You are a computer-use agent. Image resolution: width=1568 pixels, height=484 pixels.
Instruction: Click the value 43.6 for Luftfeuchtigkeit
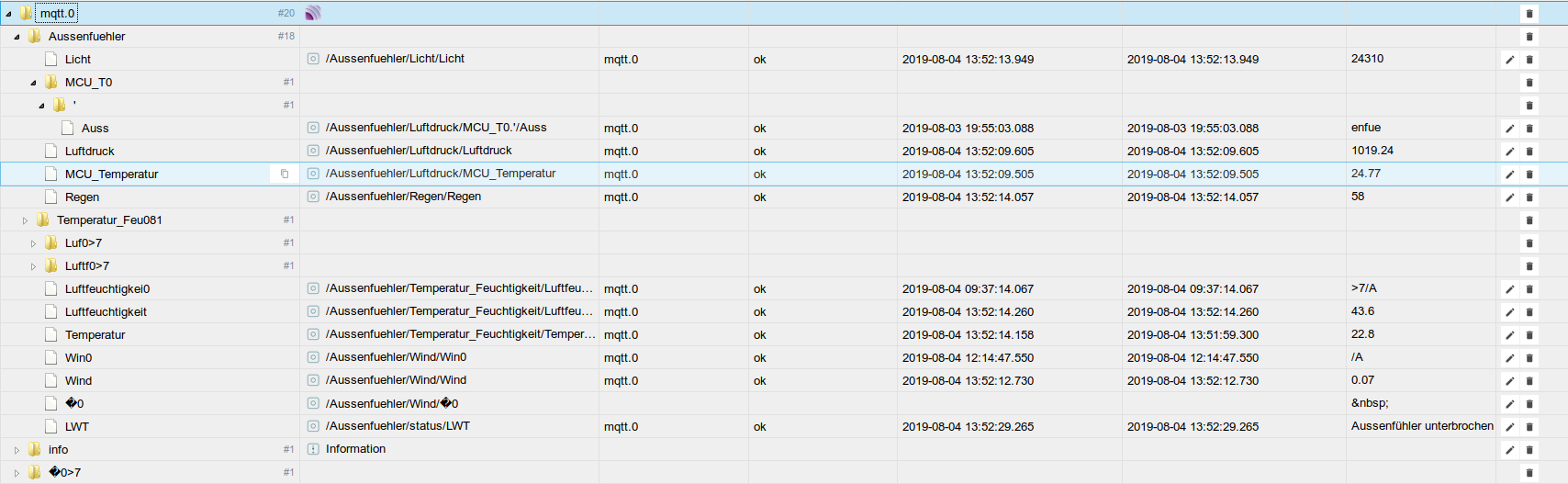click(1362, 311)
